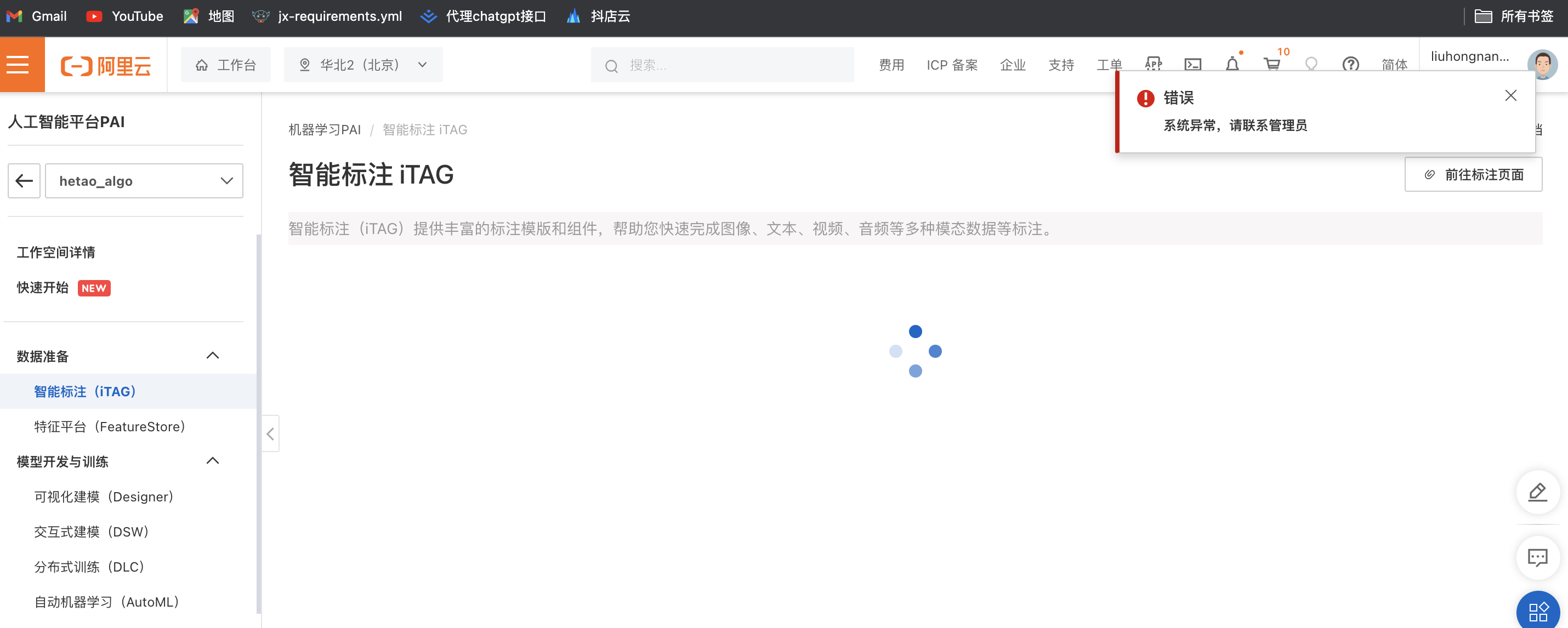Screen dimensions: 1568x628
Task: Open the hetao_algo workspace dropdown
Action: pos(144,181)
